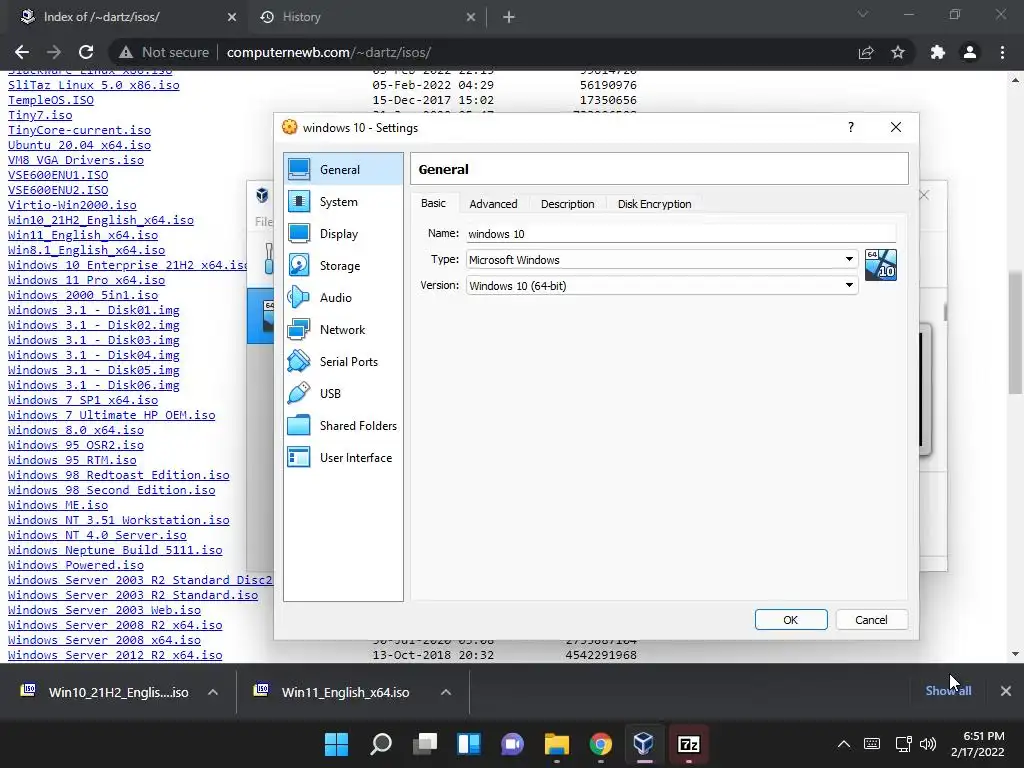Open the Audio settings category
Viewport: 1024px width, 768px height.
pyautogui.click(x=344, y=298)
